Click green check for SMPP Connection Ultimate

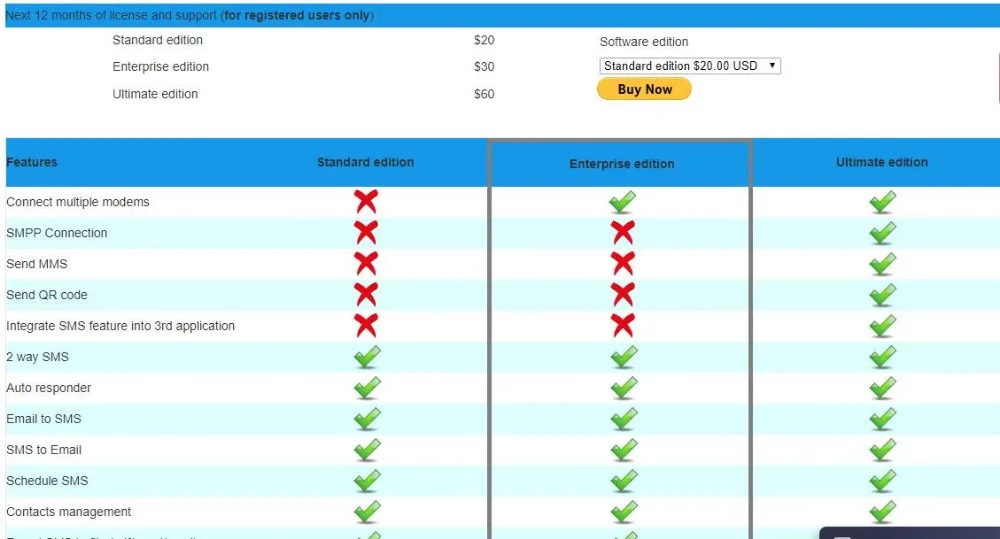(883, 232)
